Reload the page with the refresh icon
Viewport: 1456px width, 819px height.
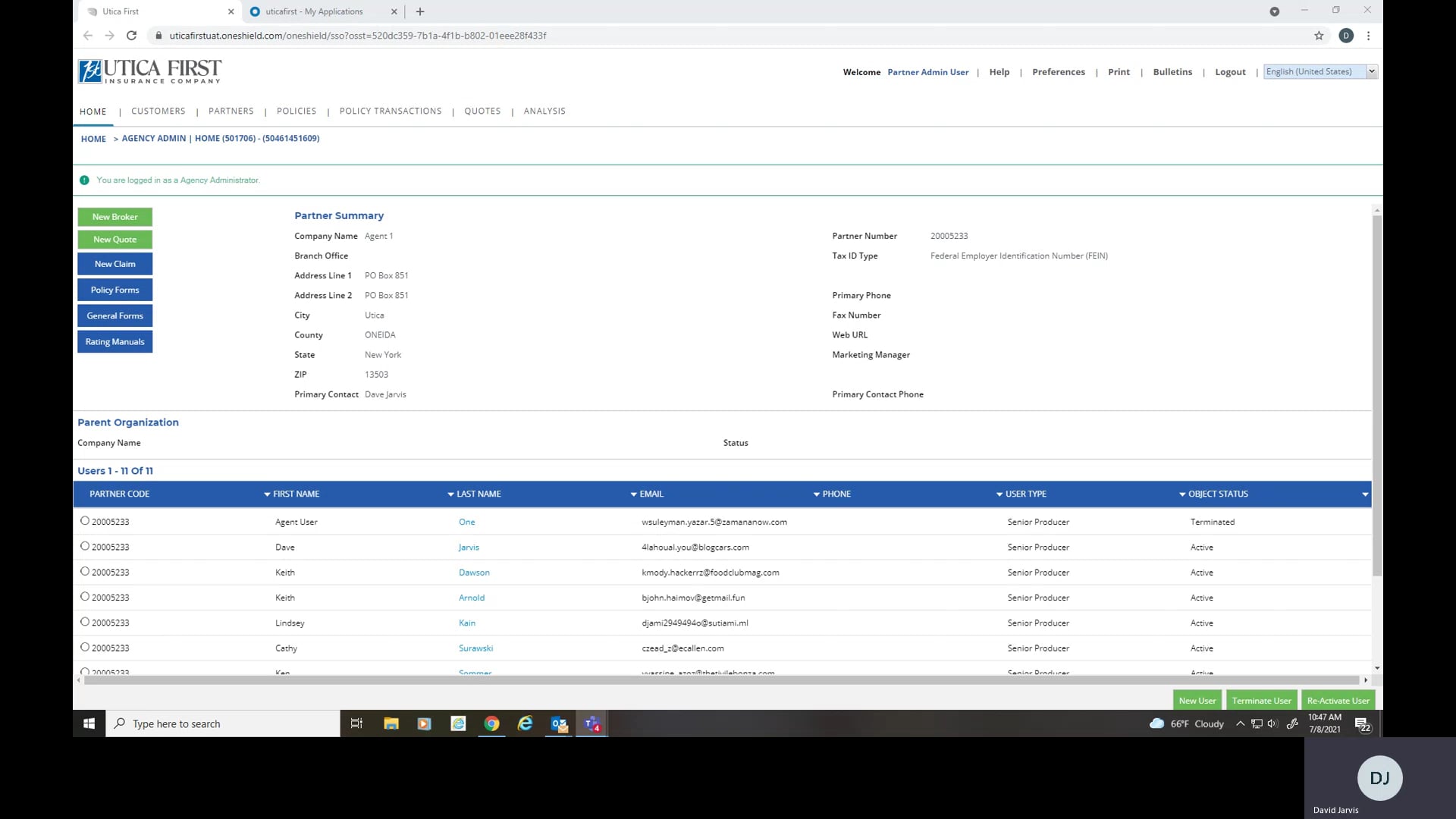[x=131, y=36]
